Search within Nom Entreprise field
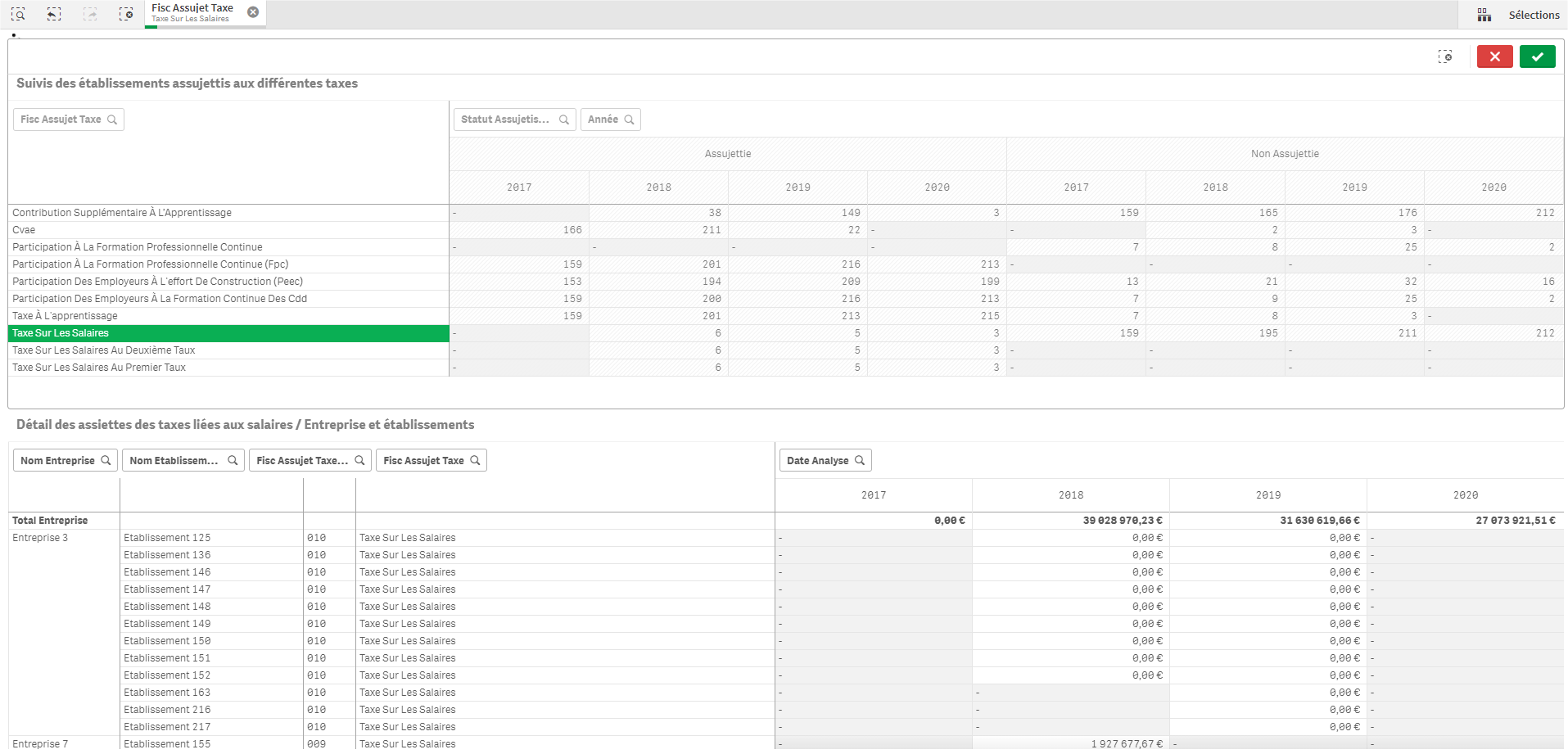Viewport: 1568px width, 754px height. pos(66,461)
